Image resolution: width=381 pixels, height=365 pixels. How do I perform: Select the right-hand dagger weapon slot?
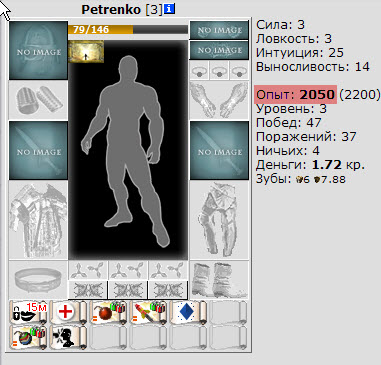click(219, 150)
